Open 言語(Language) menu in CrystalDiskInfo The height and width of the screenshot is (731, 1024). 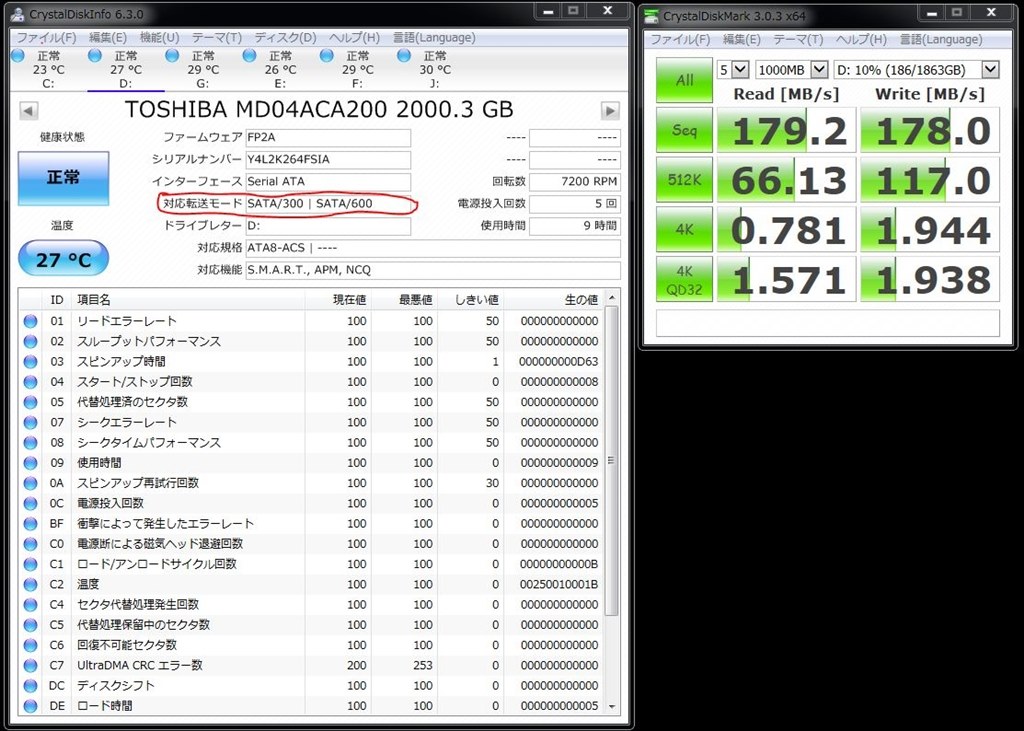pos(434,38)
